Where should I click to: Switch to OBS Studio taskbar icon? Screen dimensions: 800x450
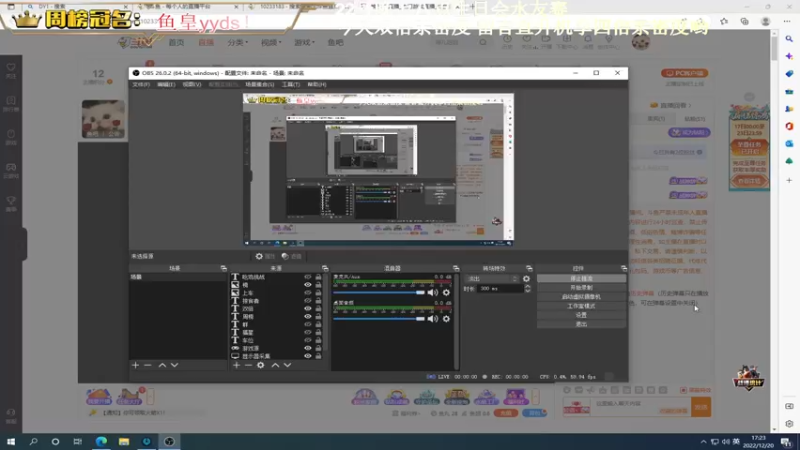169,441
